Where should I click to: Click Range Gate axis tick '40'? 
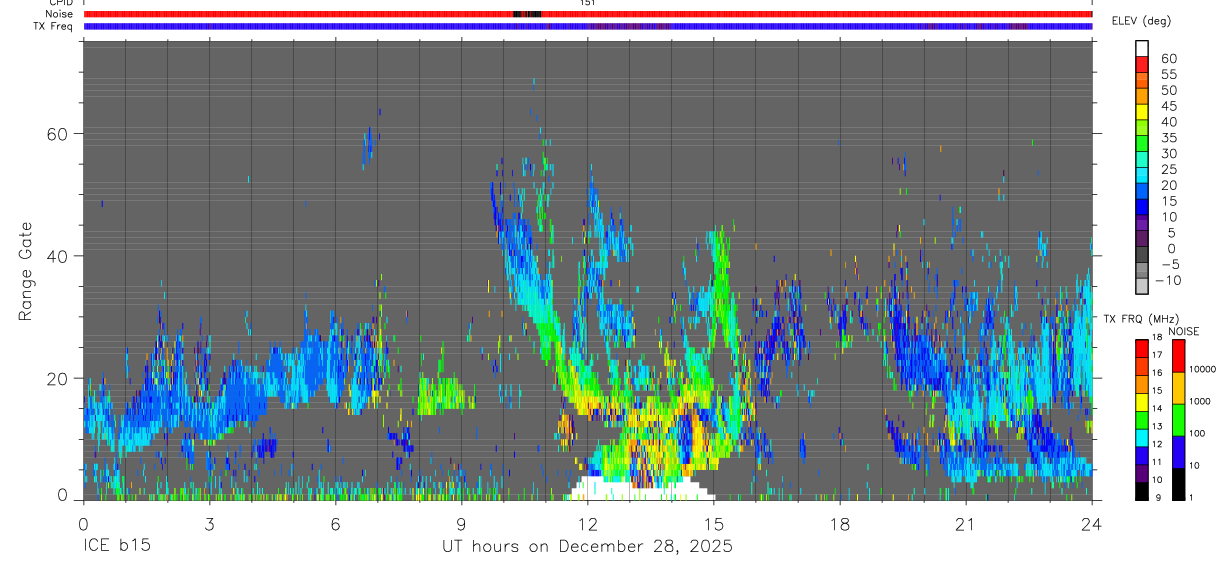(x=56, y=256)
